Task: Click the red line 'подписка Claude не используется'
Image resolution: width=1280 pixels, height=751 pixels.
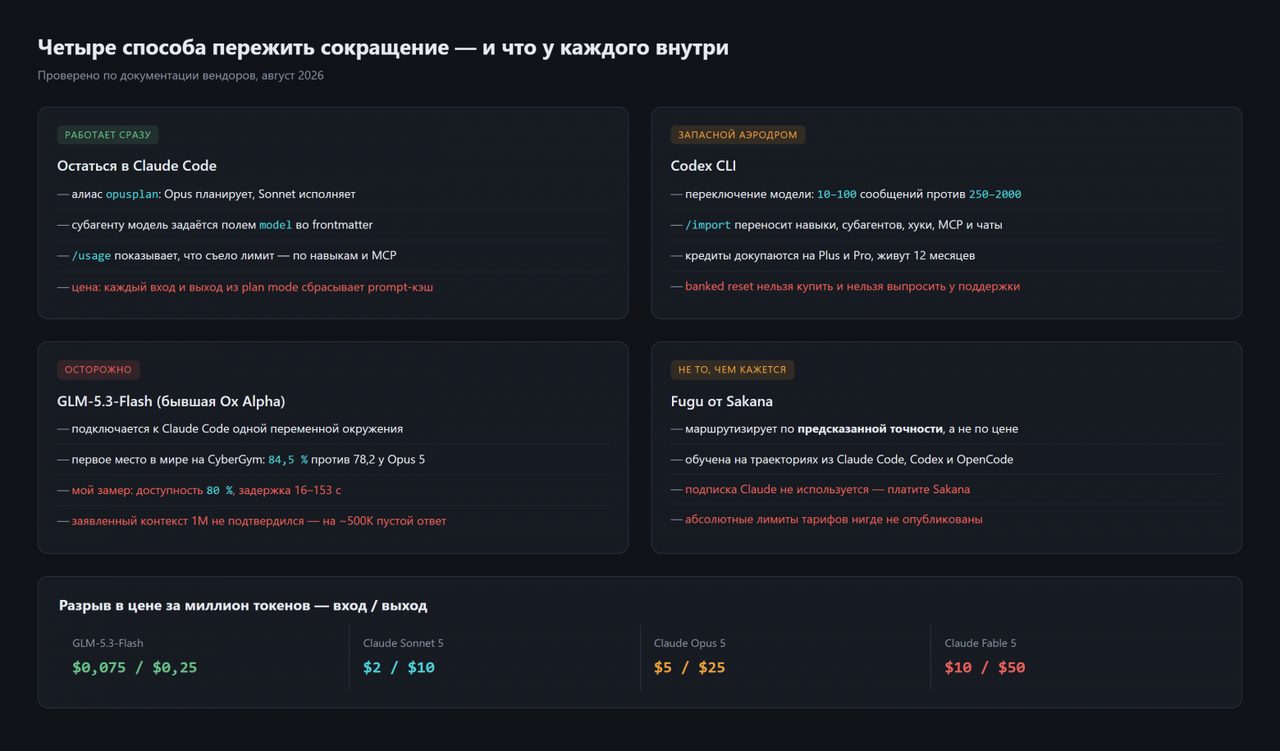Action: click(820, 490)
